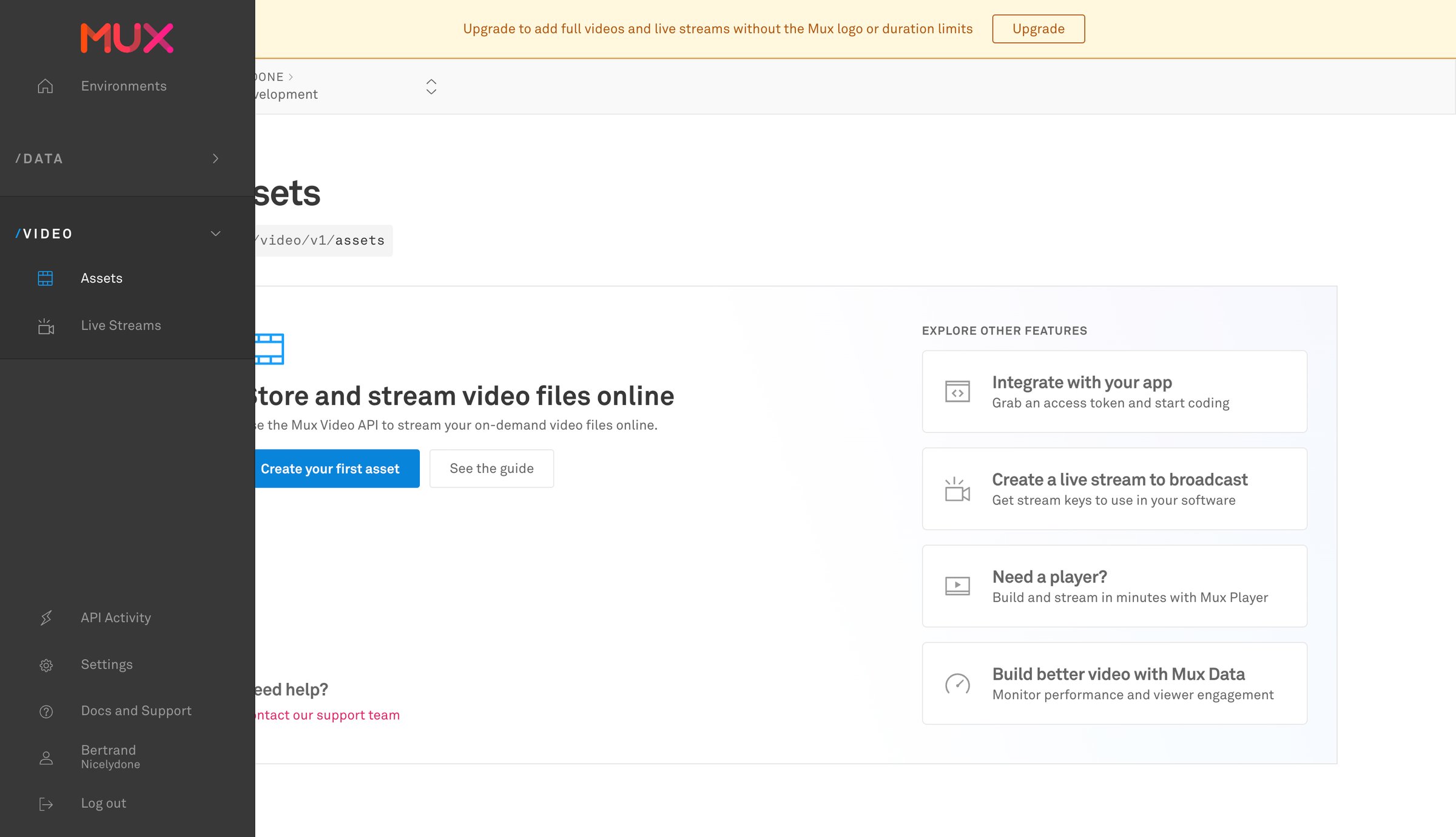Click the Assets film strip icon in sidebar
The image size is (1456, 837).
pyautogui.click(x=45, y=278)
